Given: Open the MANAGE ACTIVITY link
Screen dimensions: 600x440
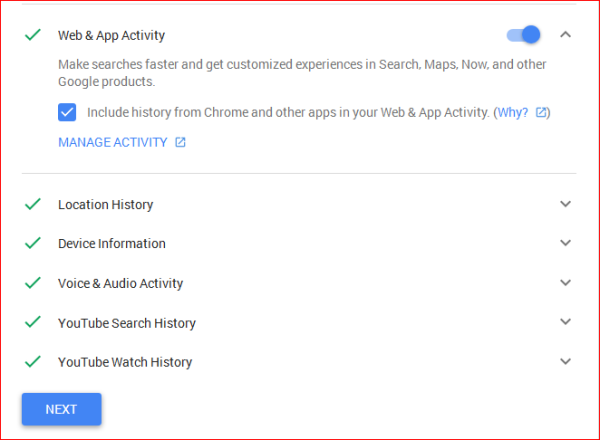Looking at the screenshot, I should tap(112, 142).
